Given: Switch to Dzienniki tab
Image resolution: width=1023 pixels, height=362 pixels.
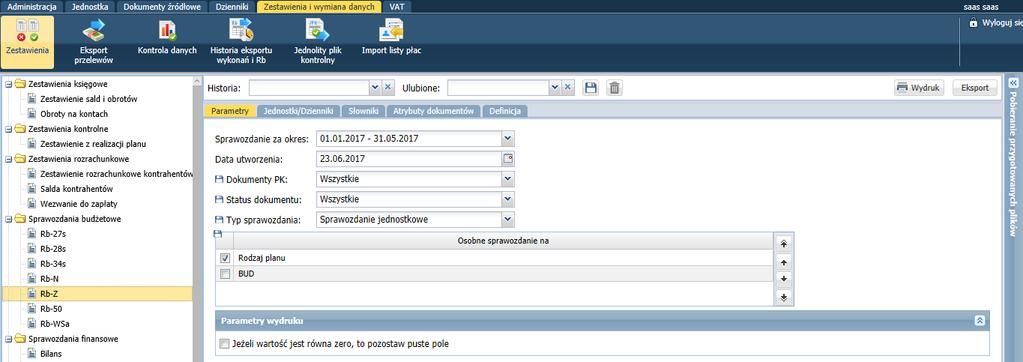Looking at the screenshot, I should (232, 7).
